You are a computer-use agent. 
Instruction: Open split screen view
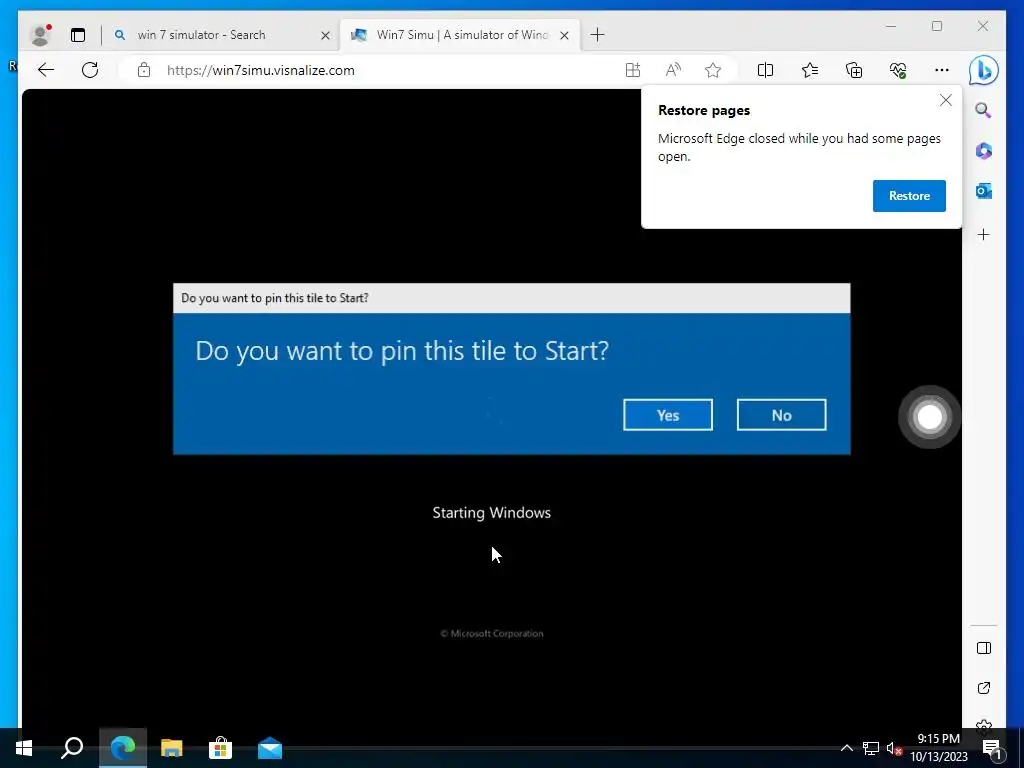(x=765, y=70)
